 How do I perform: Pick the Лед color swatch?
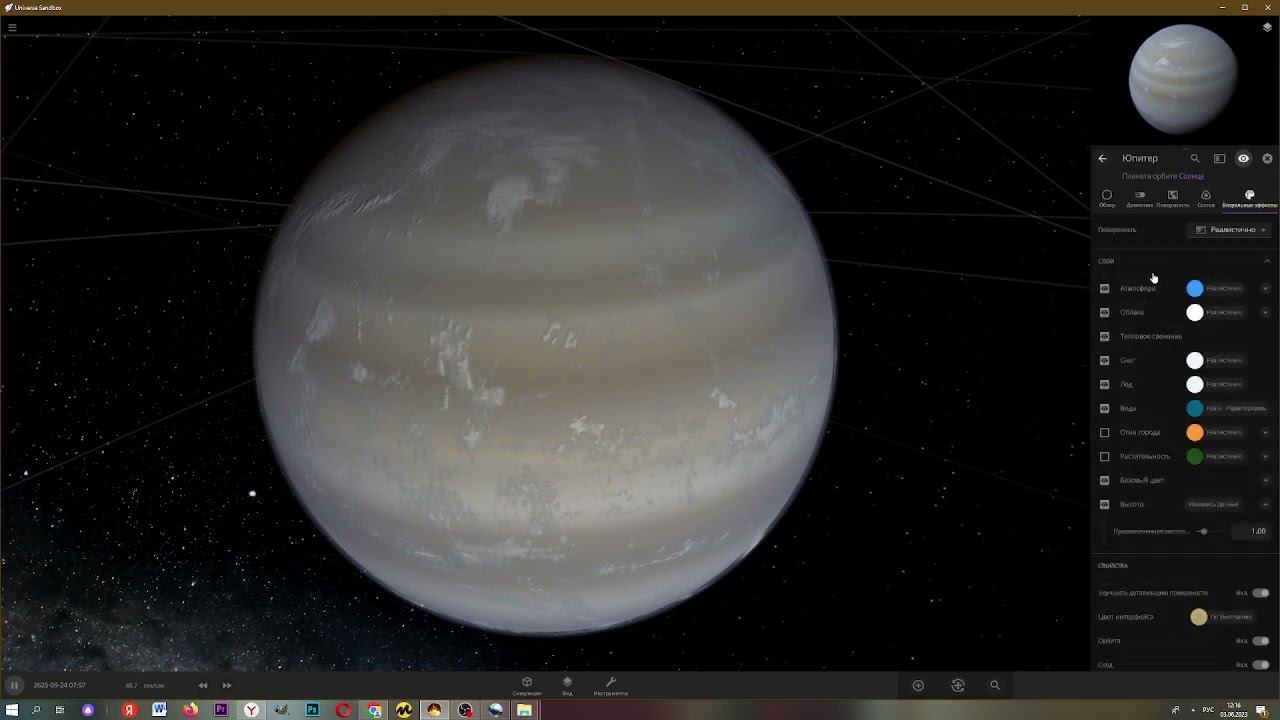(1195, 384)
